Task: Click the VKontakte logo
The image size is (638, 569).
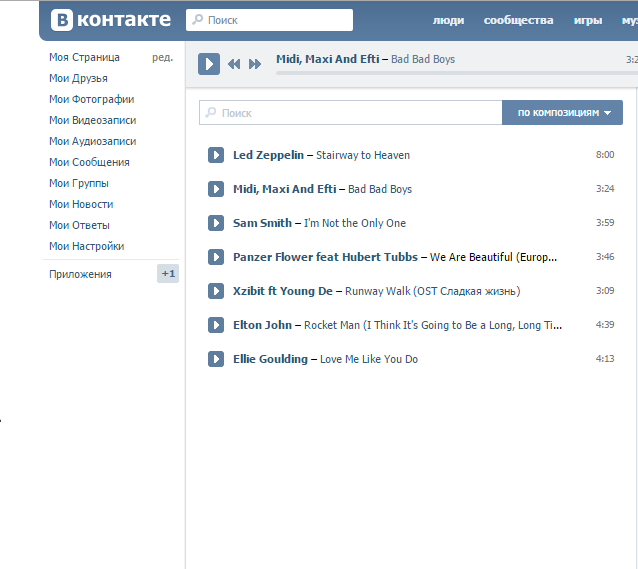Action: pos(111,20)
